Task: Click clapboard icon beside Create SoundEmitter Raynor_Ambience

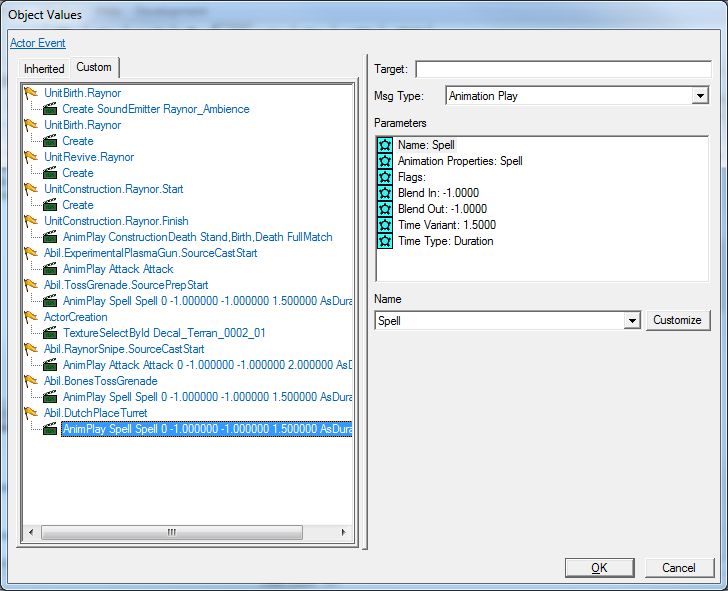Action: (x=50, y=109)
